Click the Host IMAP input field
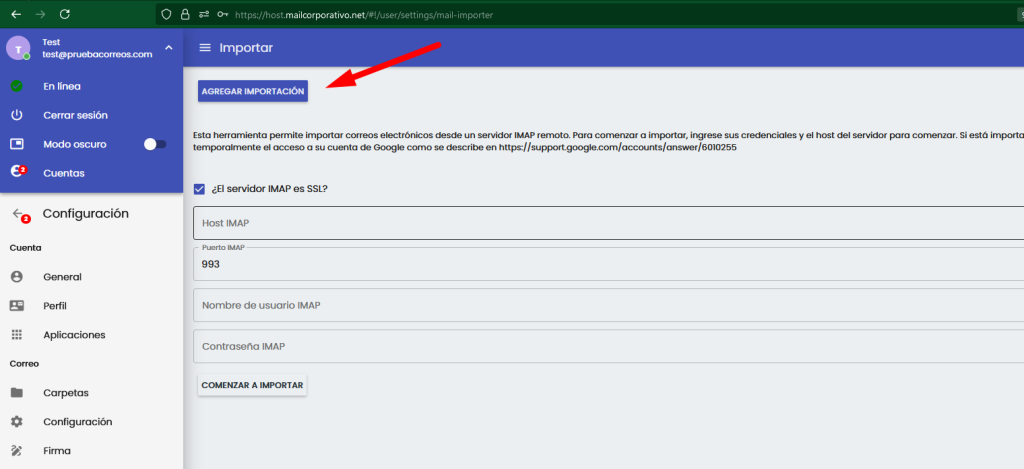The image size is (1024, 469). point(608,223)
